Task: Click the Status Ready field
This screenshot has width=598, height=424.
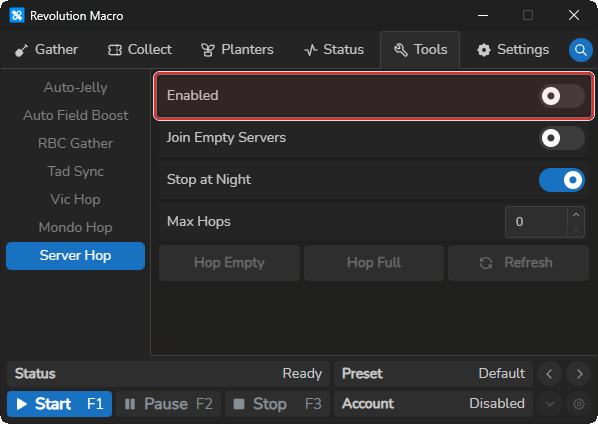Action: tap(169, 374)
